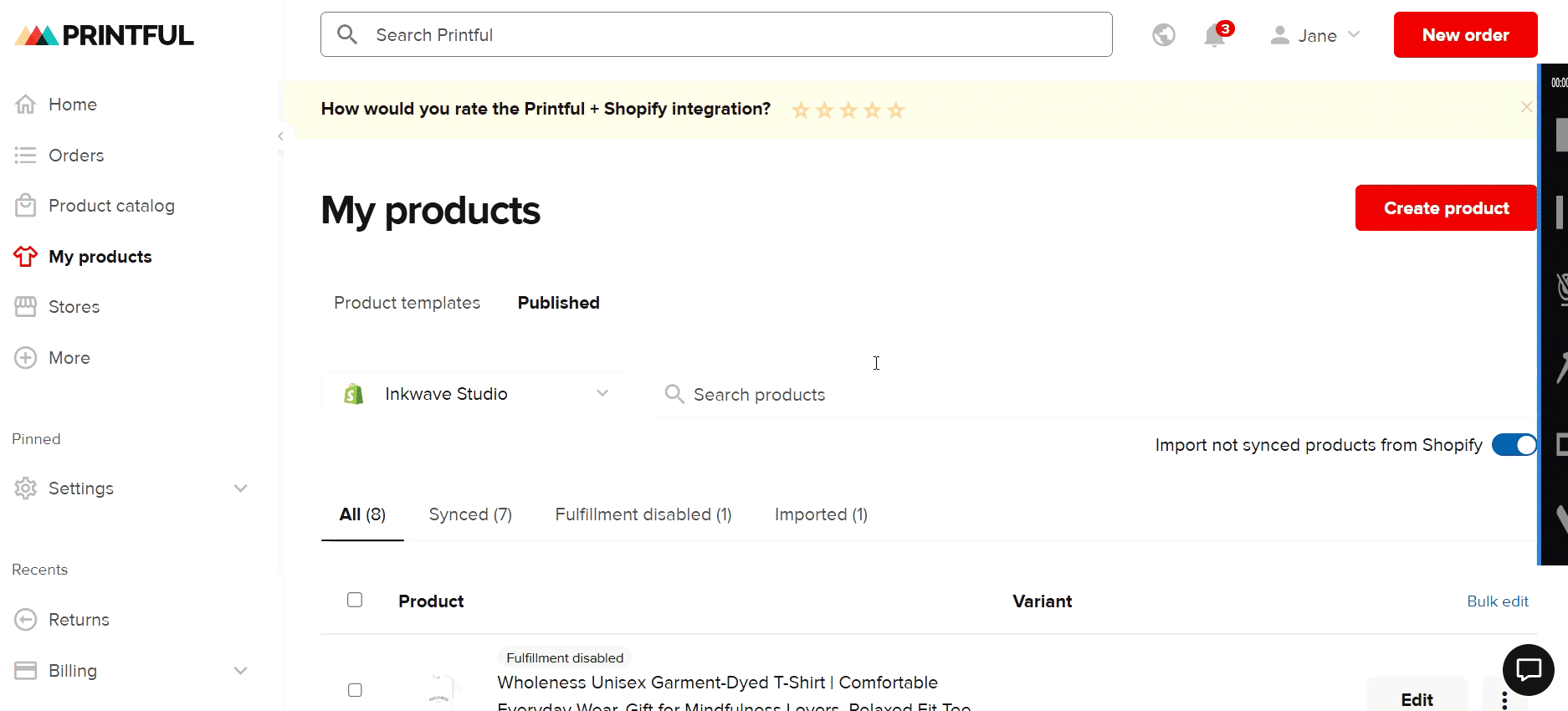Focus the Search products field

pos(1092,394)
